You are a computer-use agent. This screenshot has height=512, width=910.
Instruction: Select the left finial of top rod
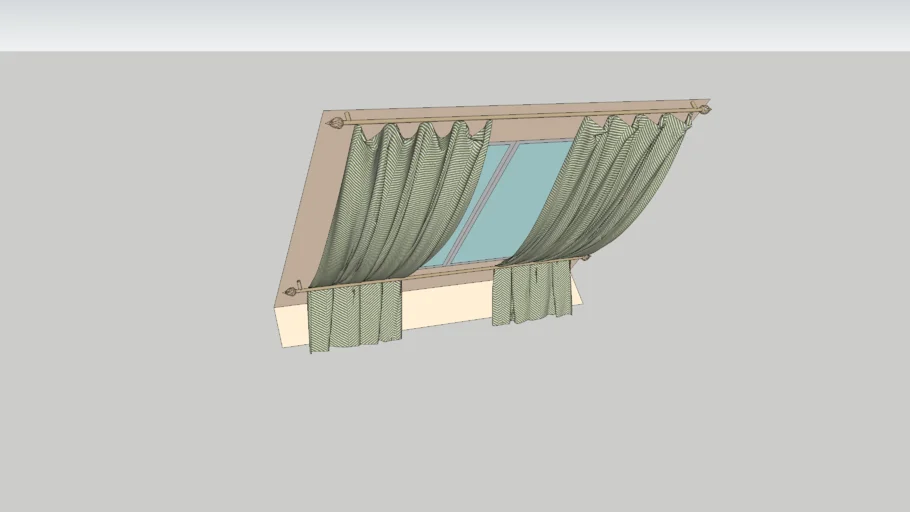coord(336,123)
